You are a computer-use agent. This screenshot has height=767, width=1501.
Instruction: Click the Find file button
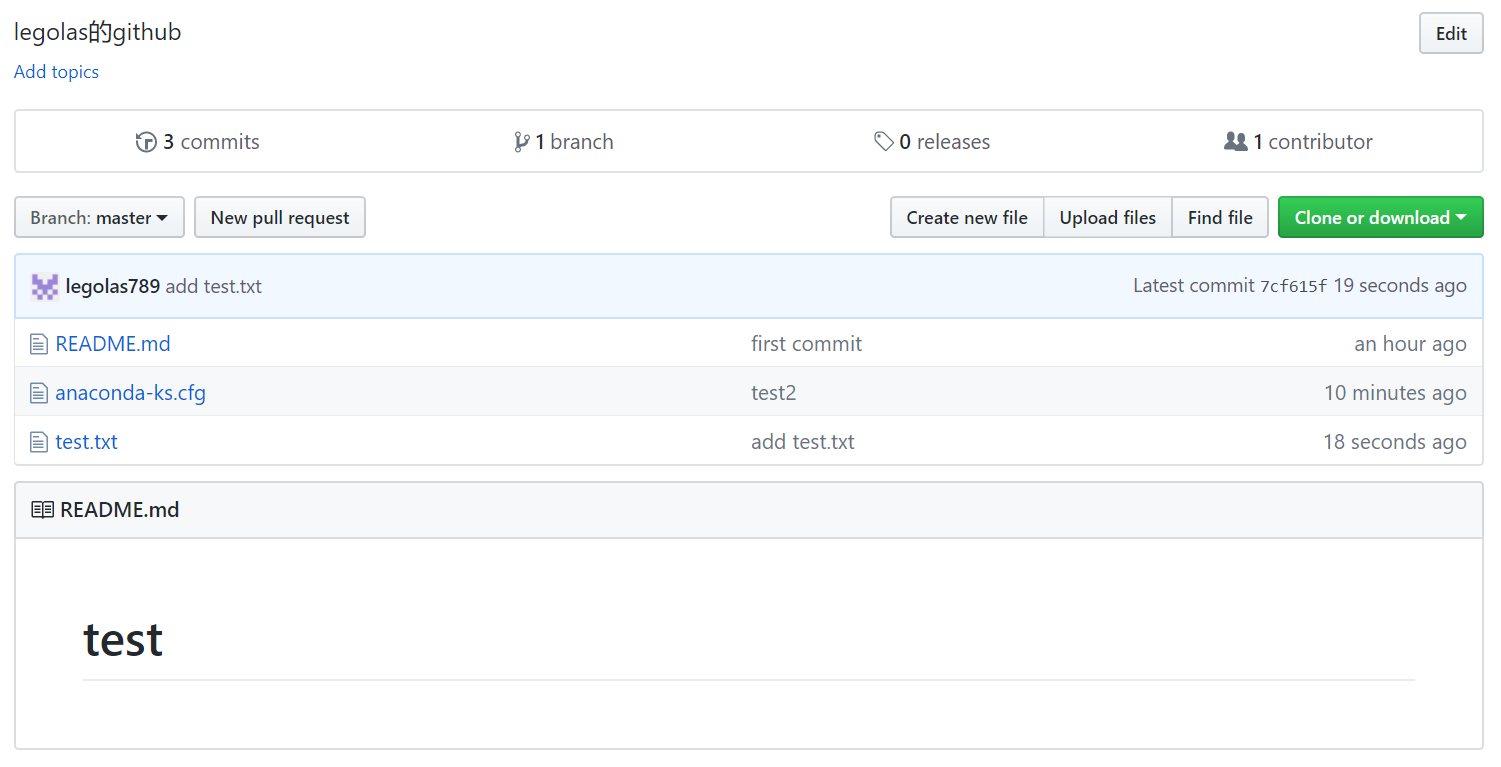coord(1220,217)
